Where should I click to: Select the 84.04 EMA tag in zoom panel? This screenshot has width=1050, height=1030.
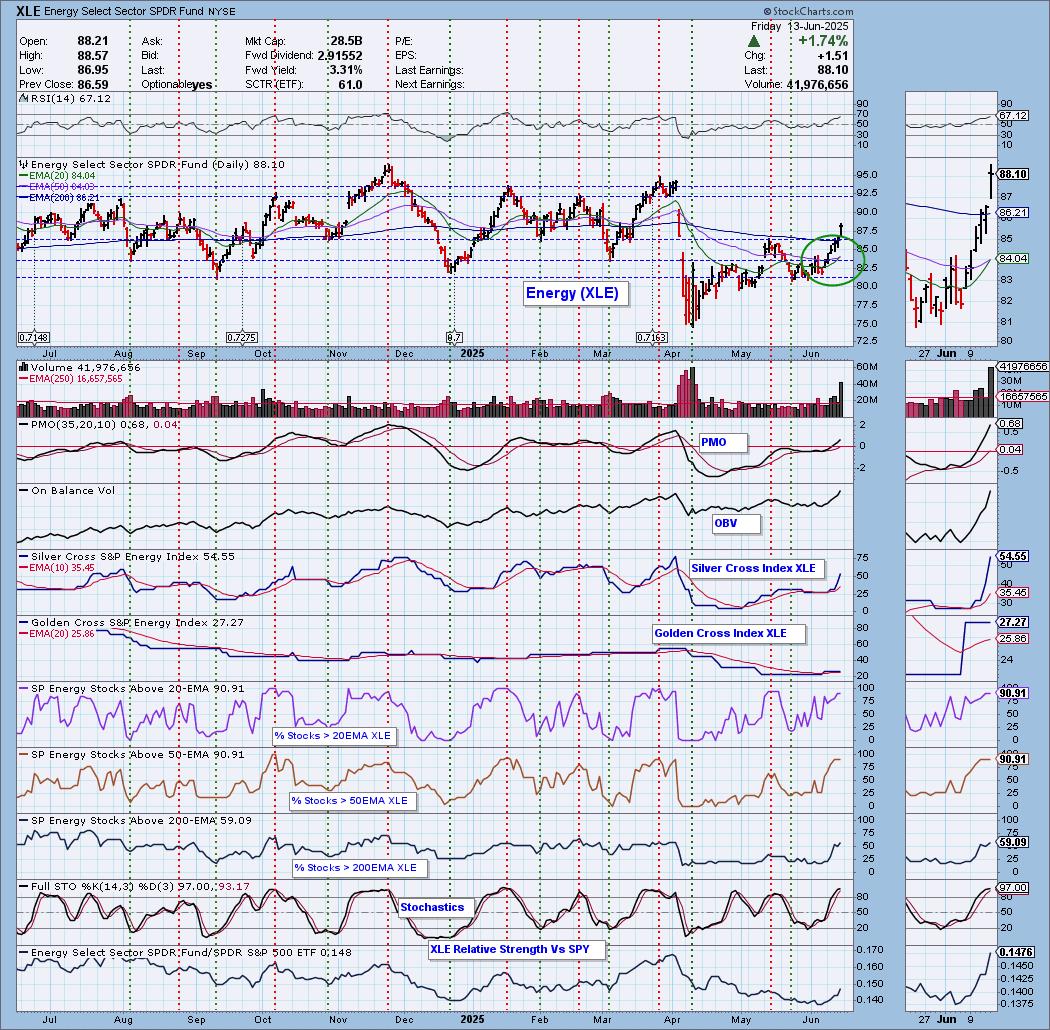(1013, 259)
